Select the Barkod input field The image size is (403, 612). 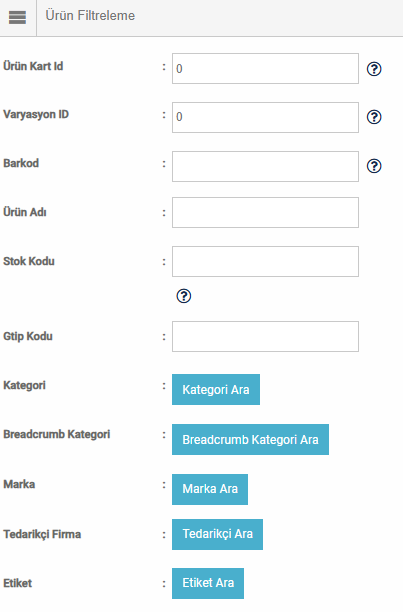(x=265, y=167)
